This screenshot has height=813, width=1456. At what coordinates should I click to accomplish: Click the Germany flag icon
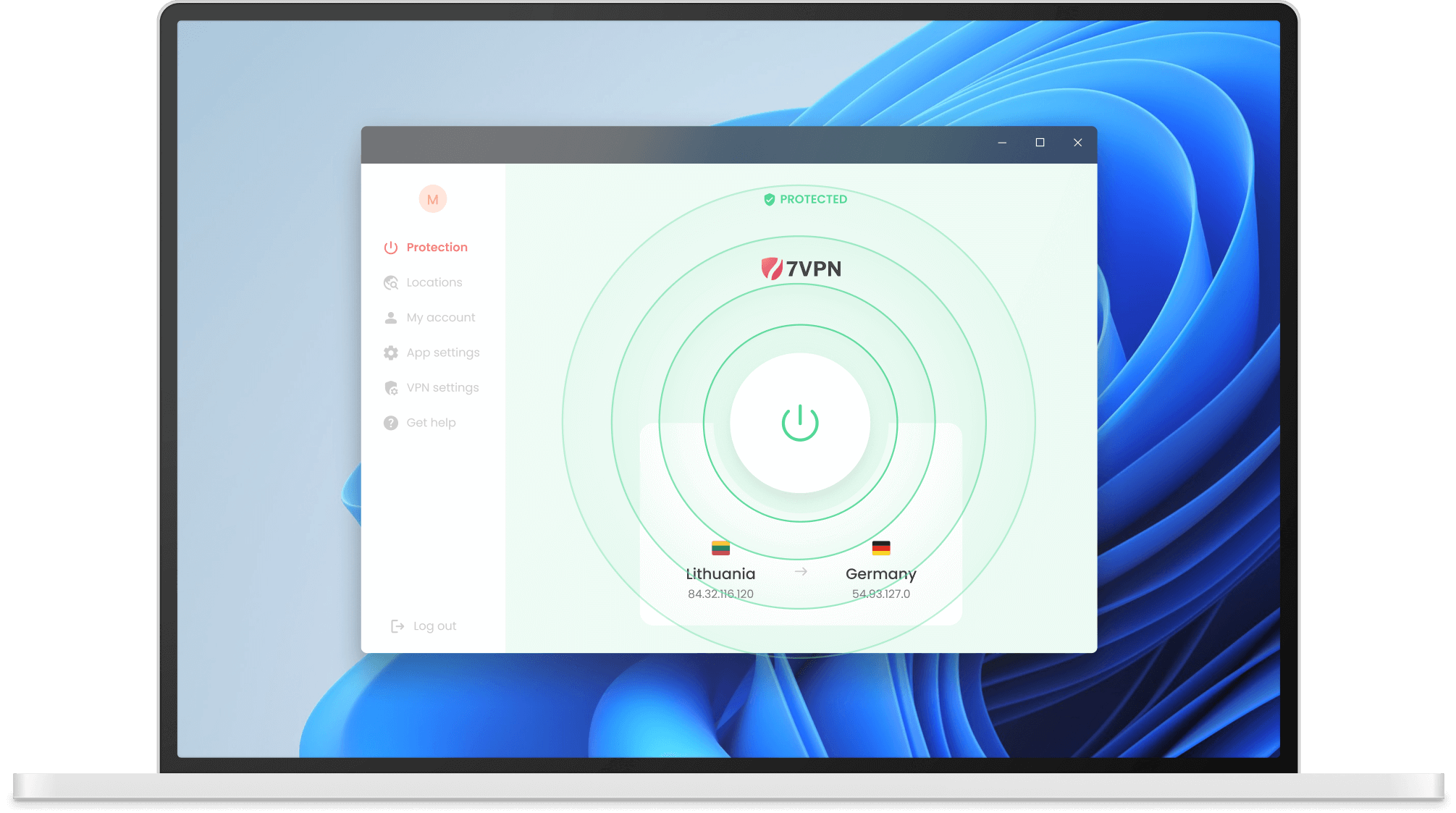tap(881, 548)
